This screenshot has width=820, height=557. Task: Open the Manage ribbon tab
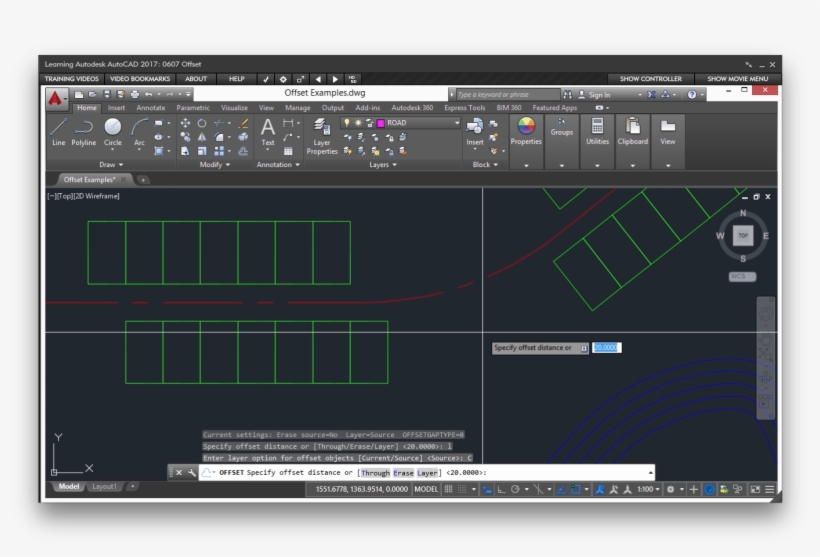[298, 108]
